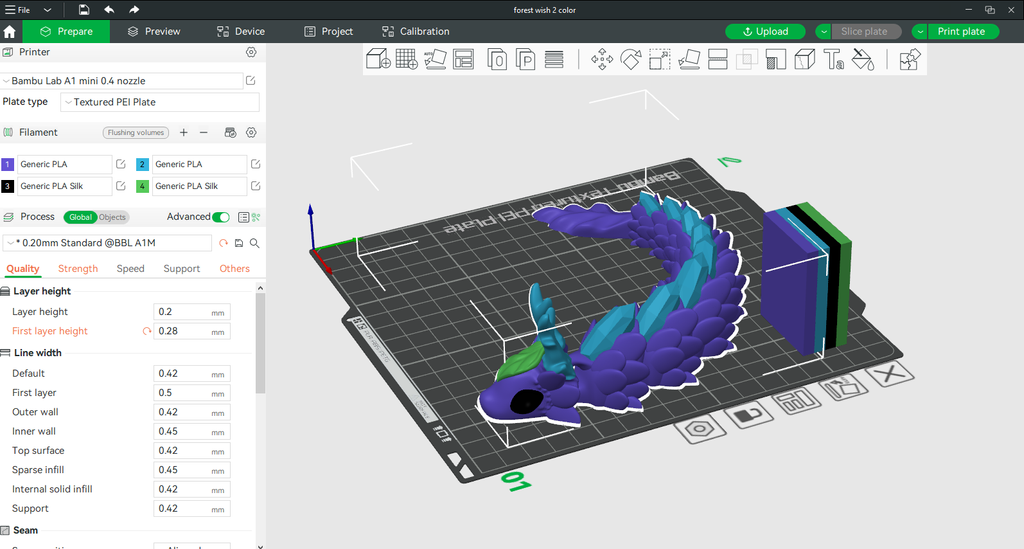Open the Strength settings tab
This screenshot has height=549, width=1024.
point(78,269)
